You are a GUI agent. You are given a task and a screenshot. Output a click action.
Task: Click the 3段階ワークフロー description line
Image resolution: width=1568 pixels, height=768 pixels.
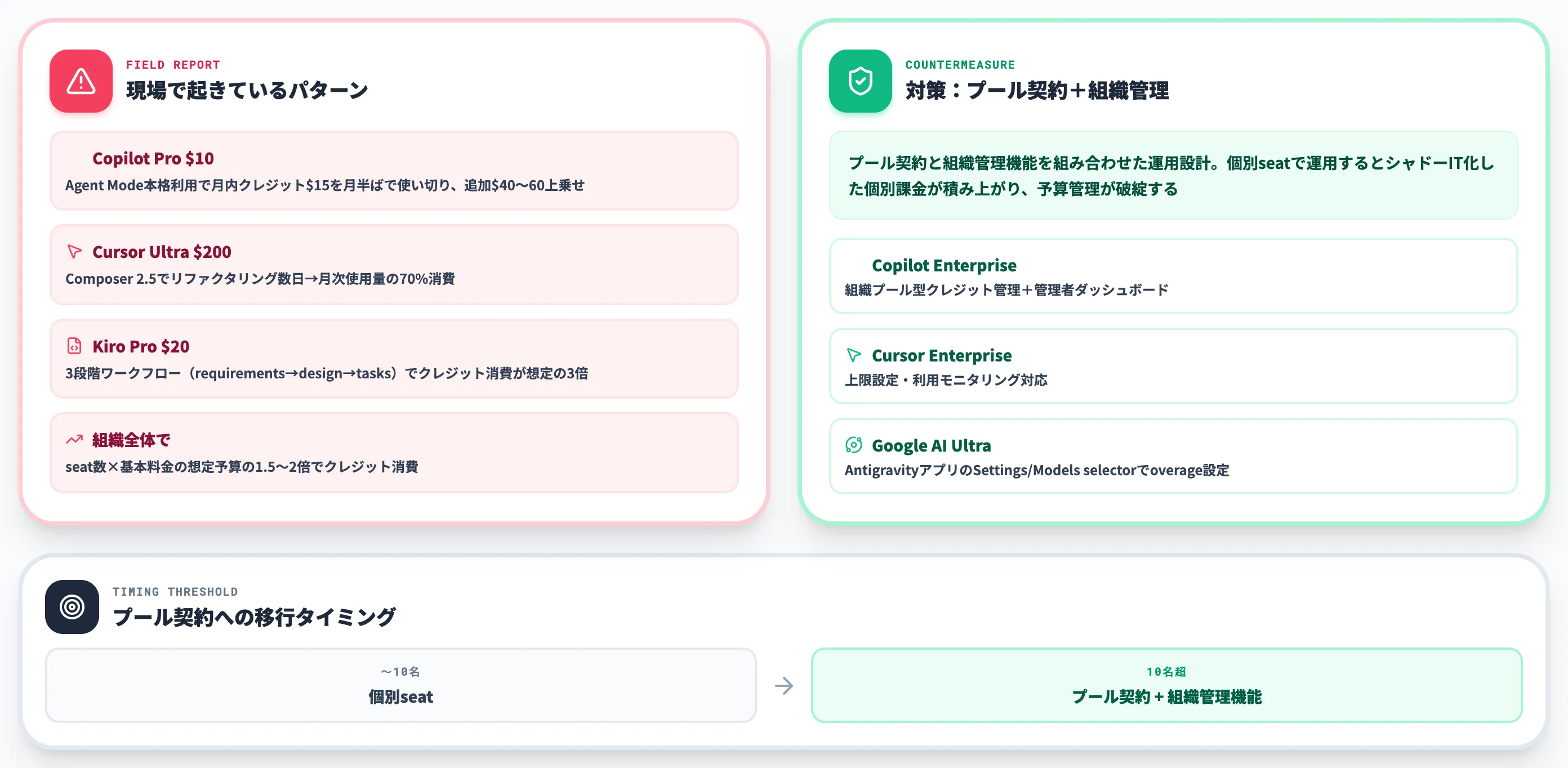(x=326, y=373)
